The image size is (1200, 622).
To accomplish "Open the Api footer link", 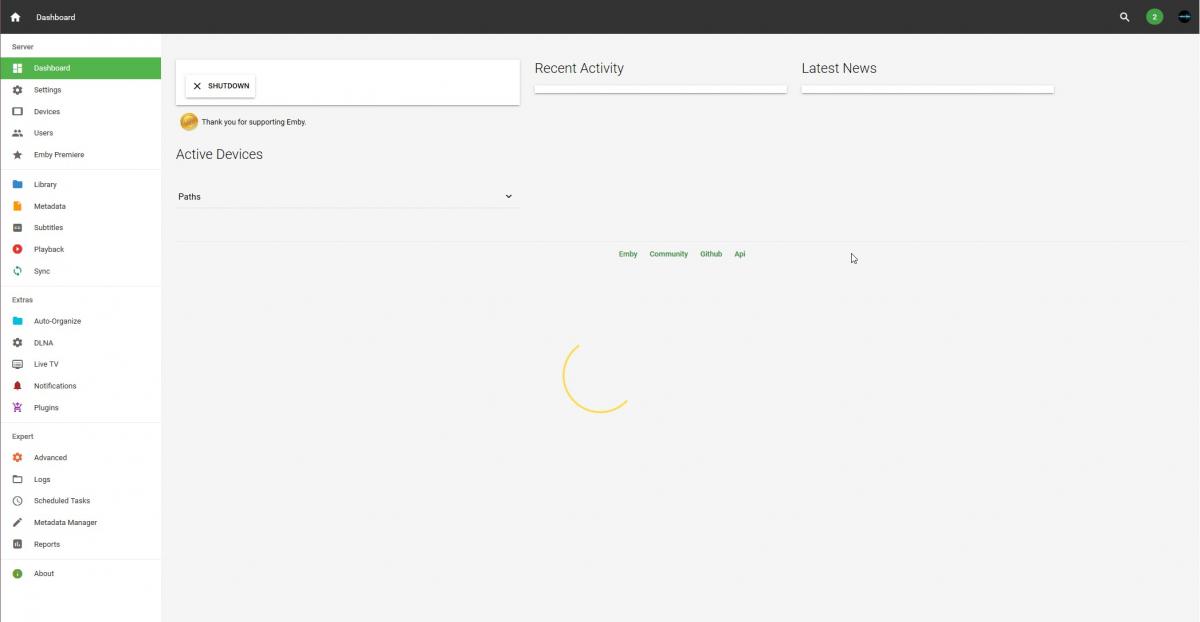I will 740,254.
